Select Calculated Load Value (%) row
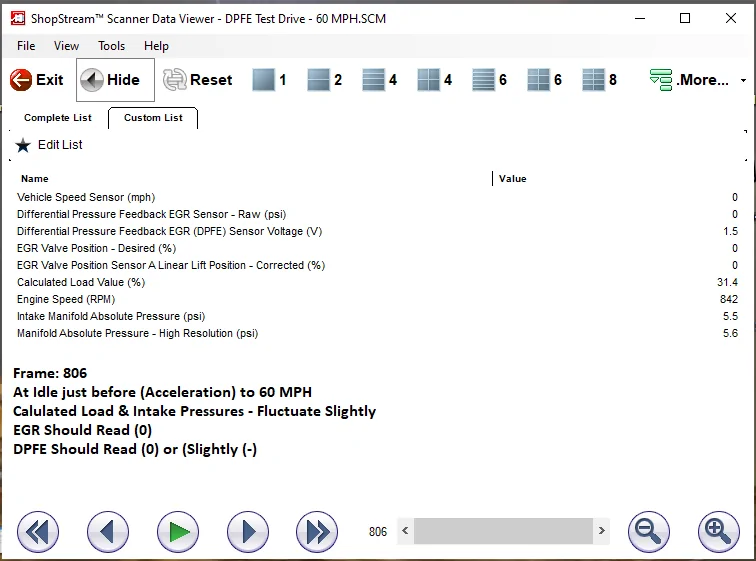 [x=377, y=282]
